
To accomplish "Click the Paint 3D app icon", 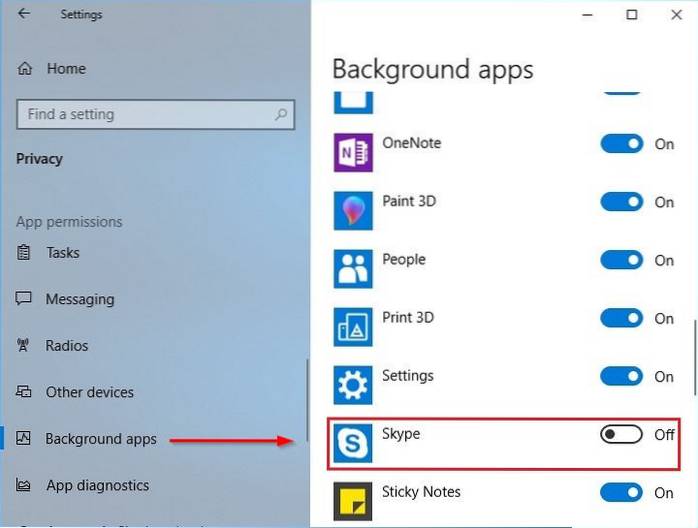I will (353, 211).
